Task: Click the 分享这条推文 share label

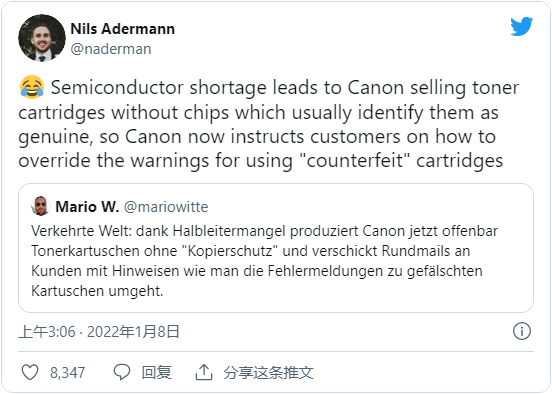Action: 268,373
